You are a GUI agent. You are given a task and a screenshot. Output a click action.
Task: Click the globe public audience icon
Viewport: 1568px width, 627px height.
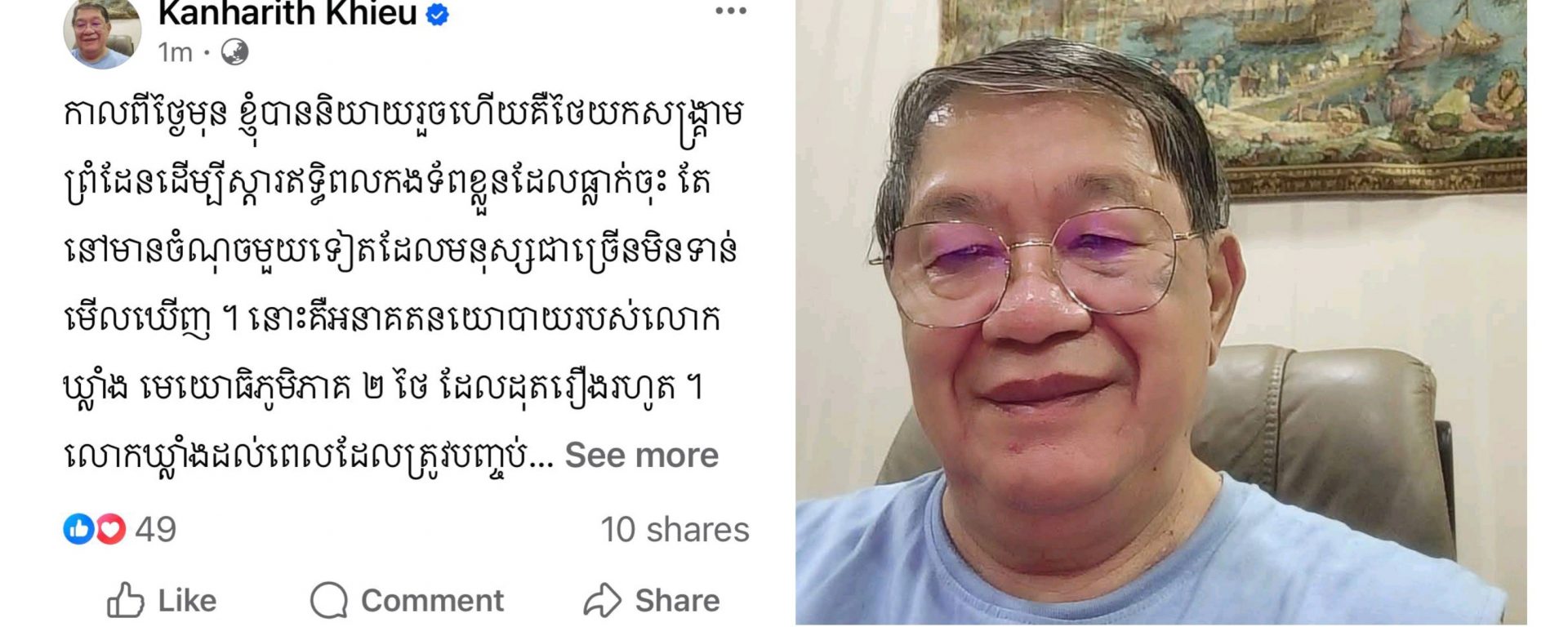(234, 52)
